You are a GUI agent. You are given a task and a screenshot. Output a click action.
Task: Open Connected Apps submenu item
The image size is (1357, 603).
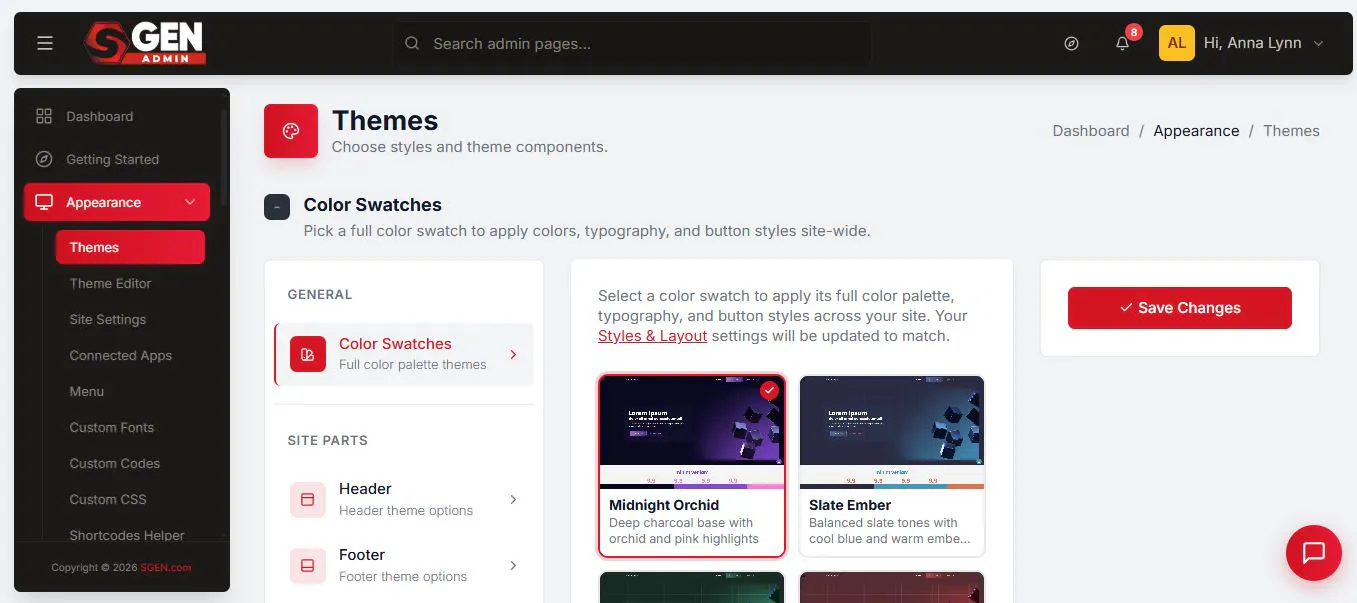[x=121, y=355]
